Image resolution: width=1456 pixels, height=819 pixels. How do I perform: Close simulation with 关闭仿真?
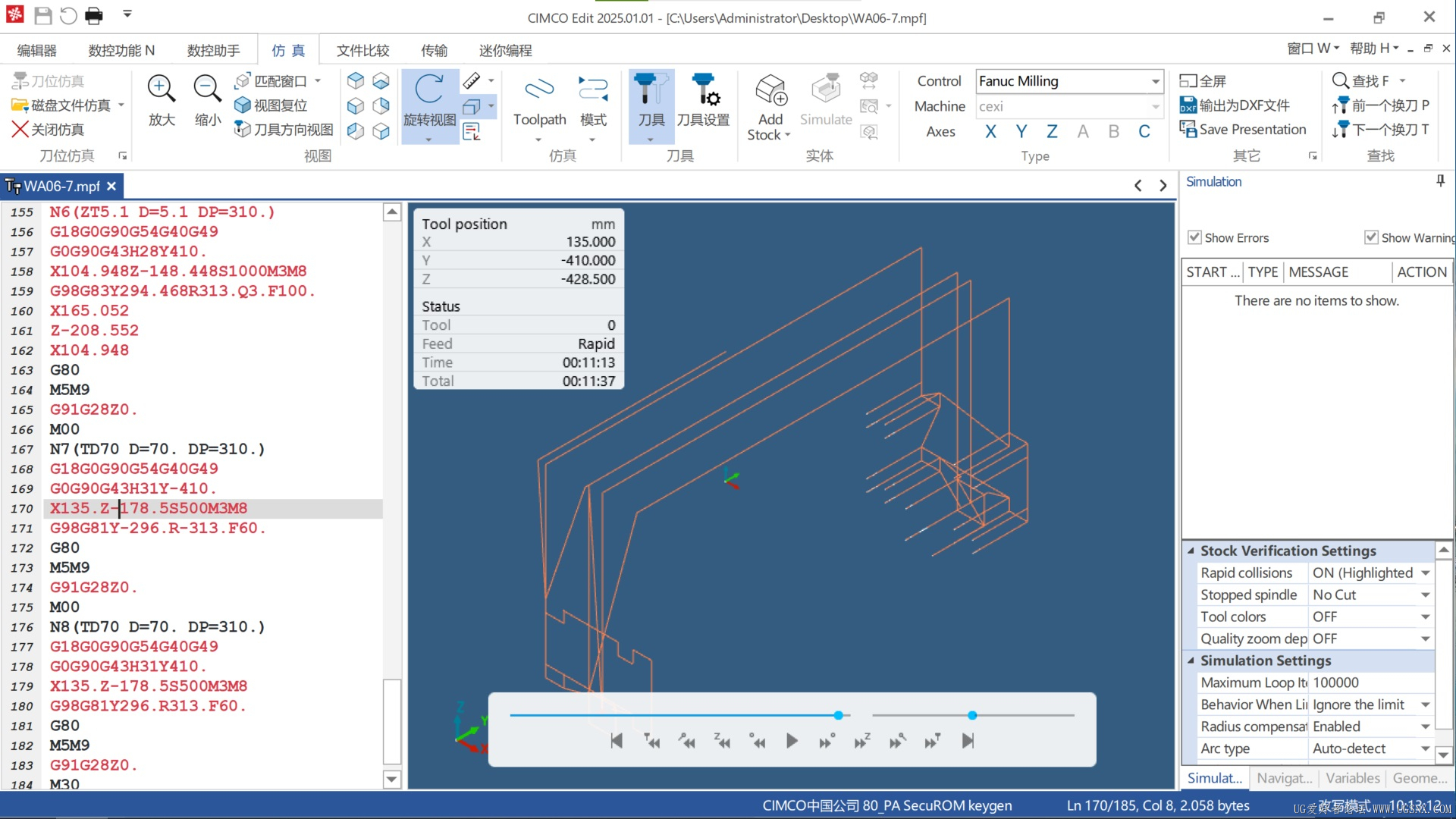pyautogui.click(x=48, y=130)
